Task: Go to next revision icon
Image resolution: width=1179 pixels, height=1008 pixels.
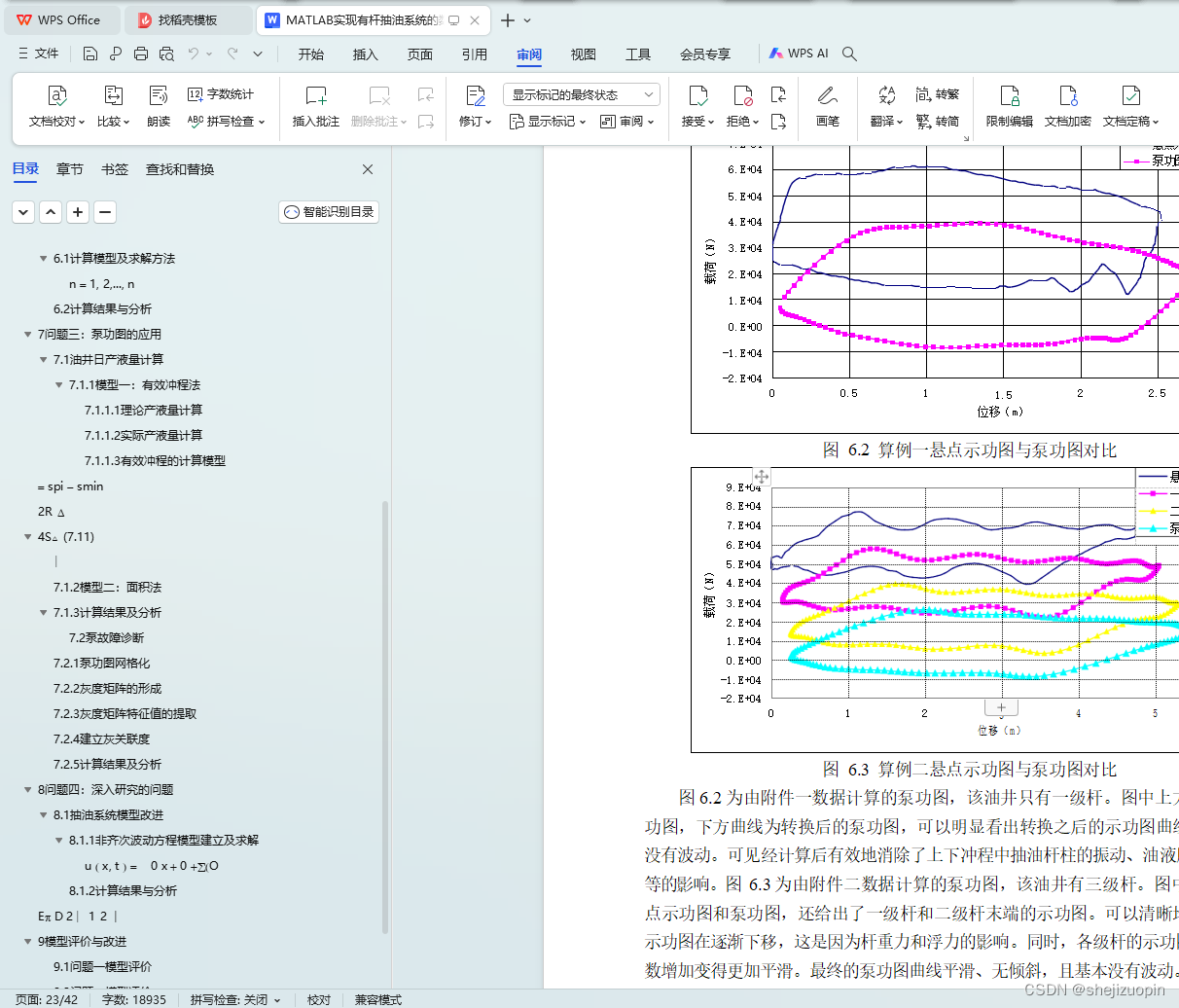Action: pyautogui.click(x=778, y=122)
